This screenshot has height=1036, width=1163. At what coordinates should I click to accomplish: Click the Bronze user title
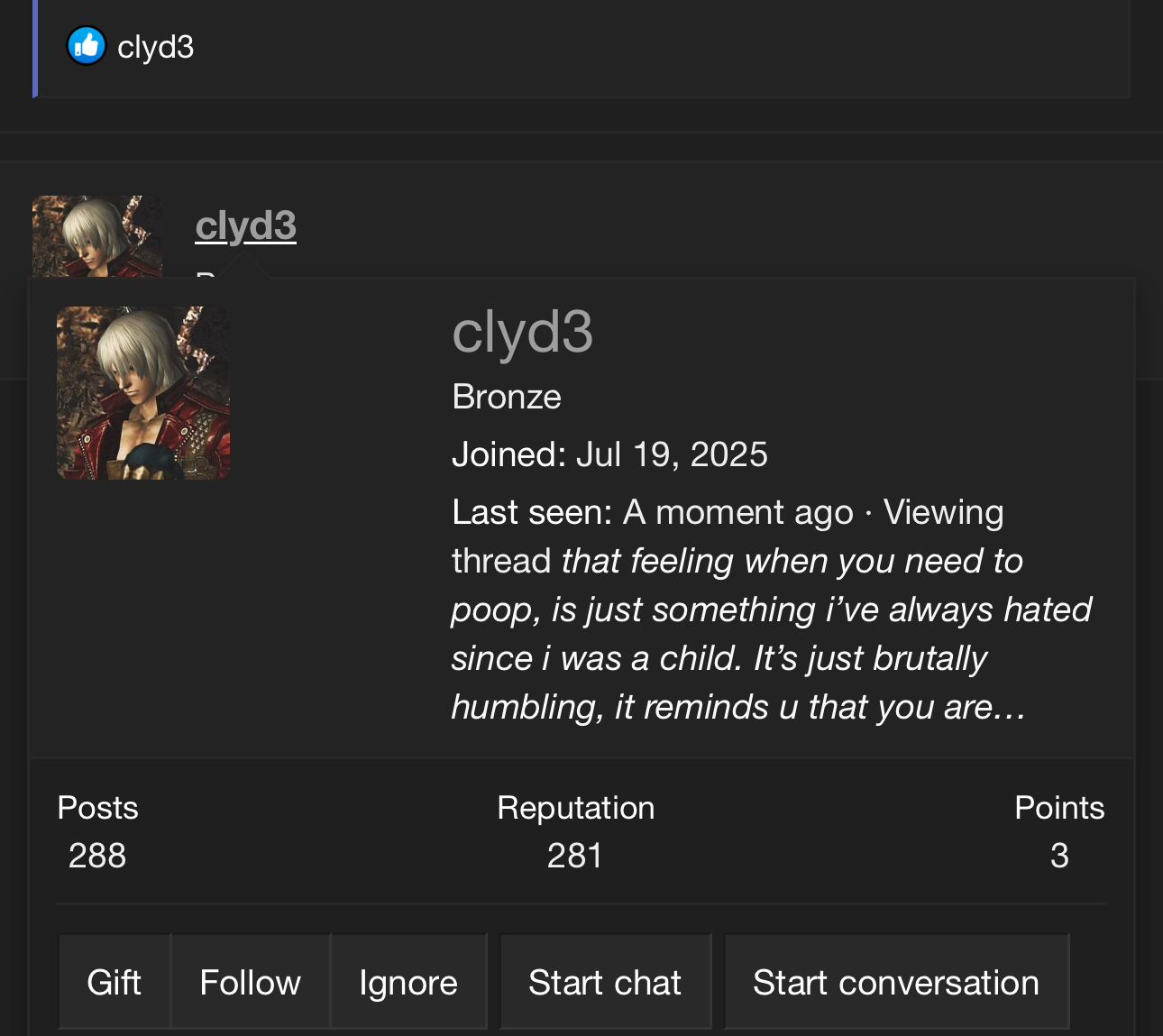(507, 397)
